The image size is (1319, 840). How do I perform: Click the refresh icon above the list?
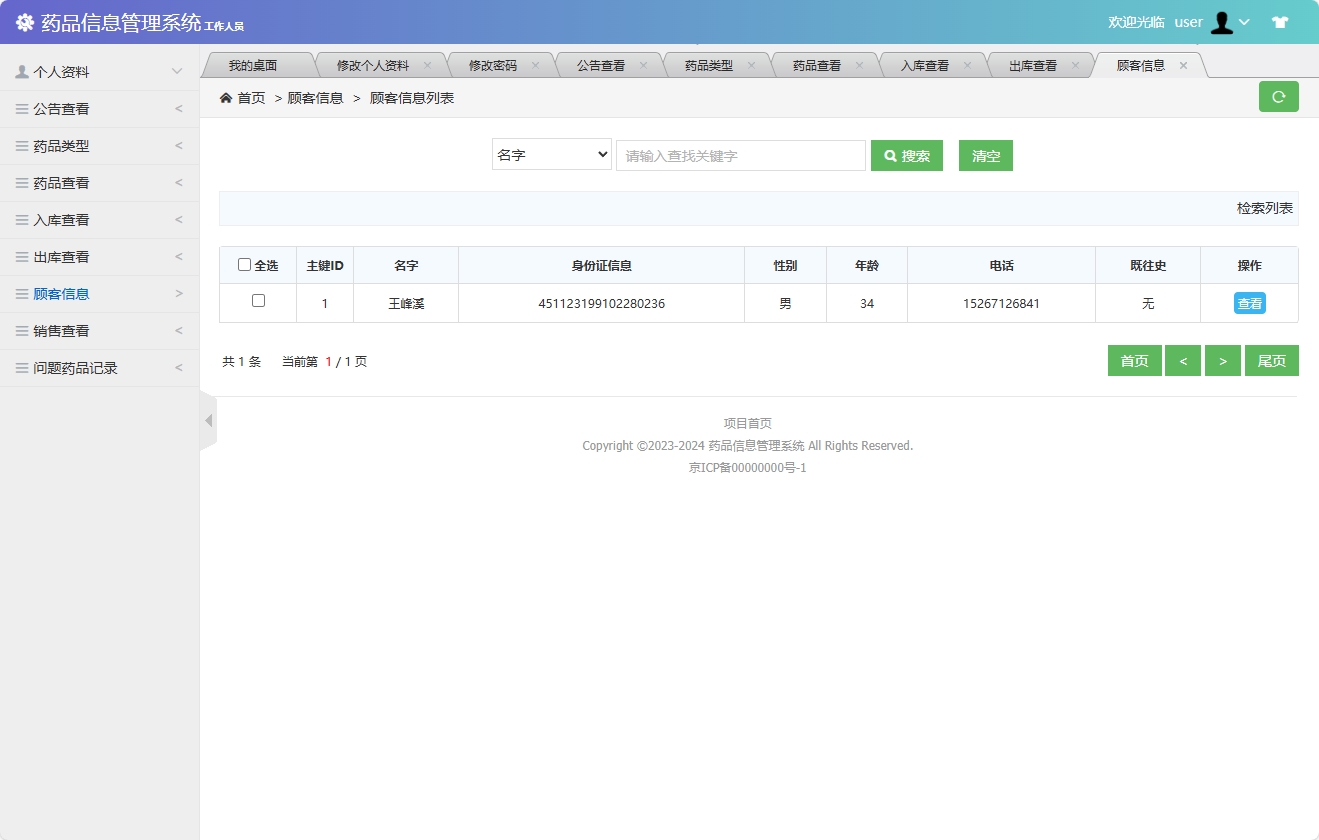click(x=1278, y=96)
